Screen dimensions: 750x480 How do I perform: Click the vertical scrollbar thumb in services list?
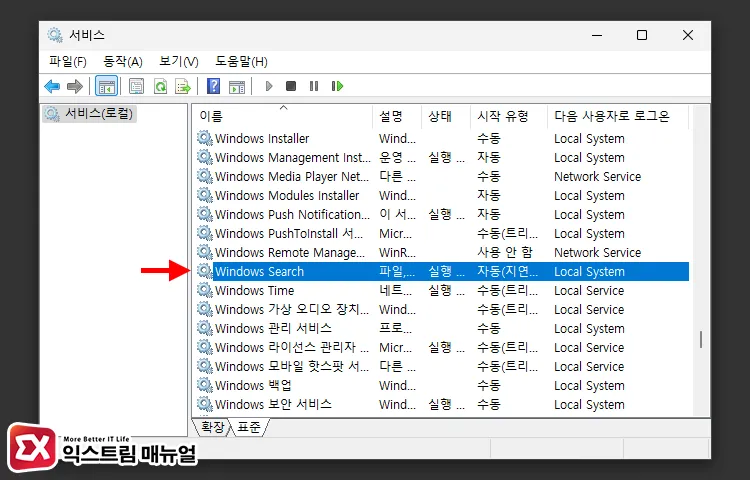point(701,339)
